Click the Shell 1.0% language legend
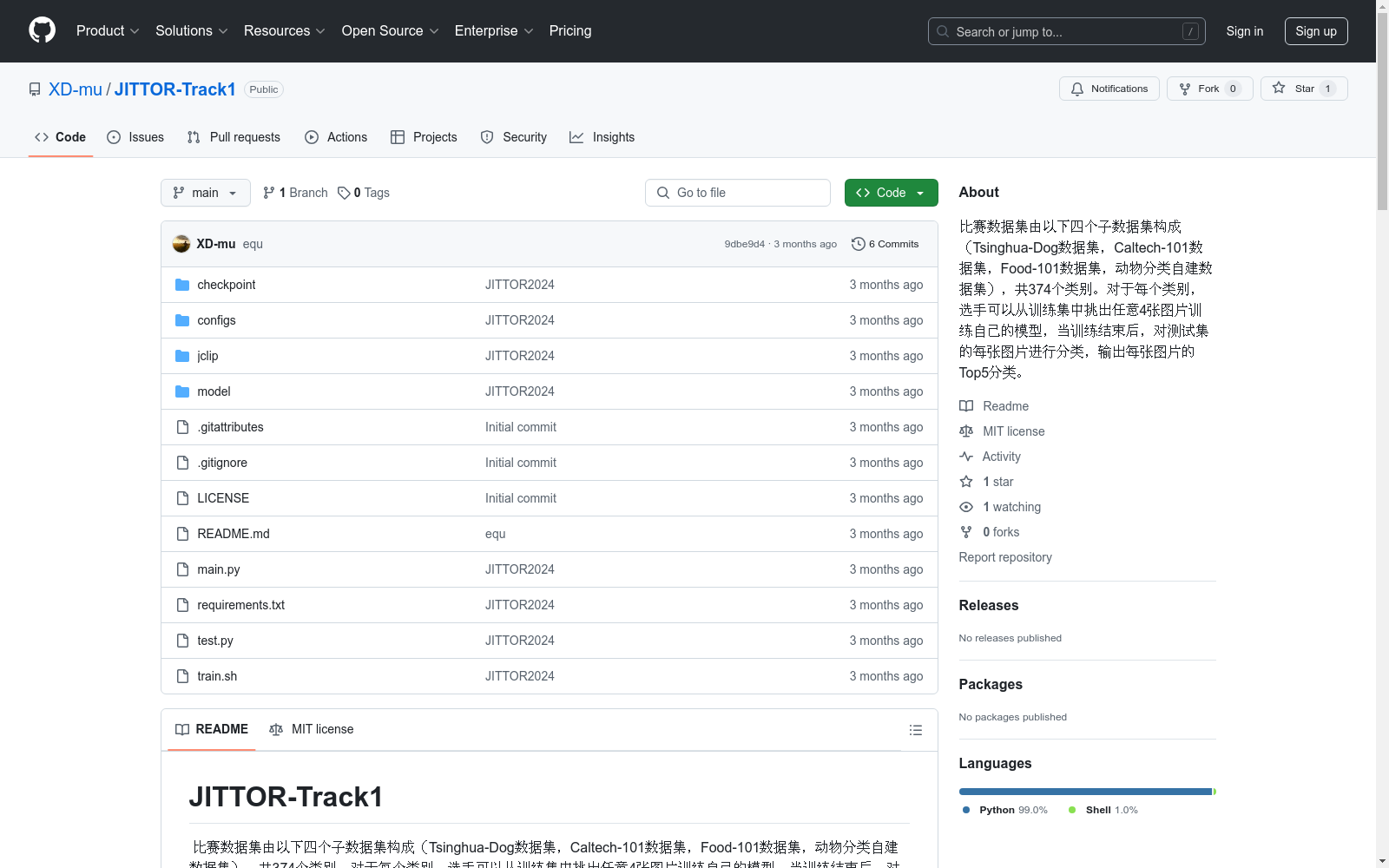1389x868 pixels. (1103, 810)
